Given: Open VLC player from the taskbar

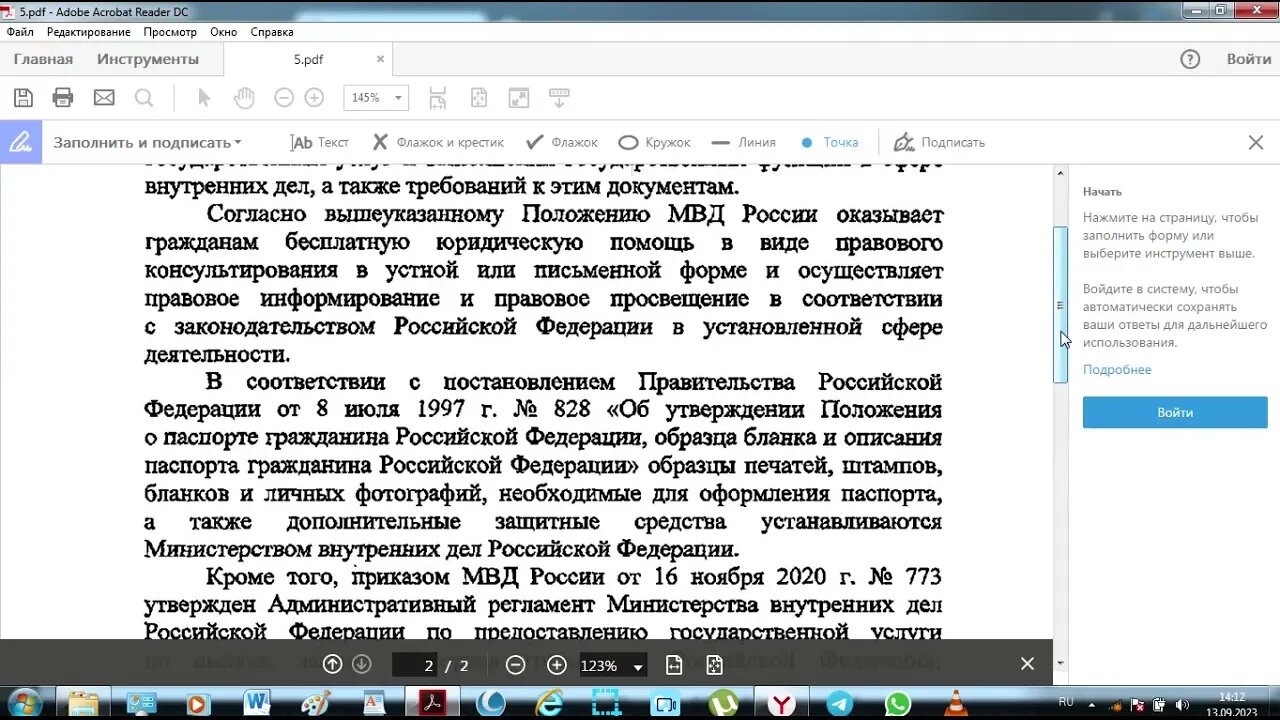Looking at the screenshot, I should (x=956, y=703).
